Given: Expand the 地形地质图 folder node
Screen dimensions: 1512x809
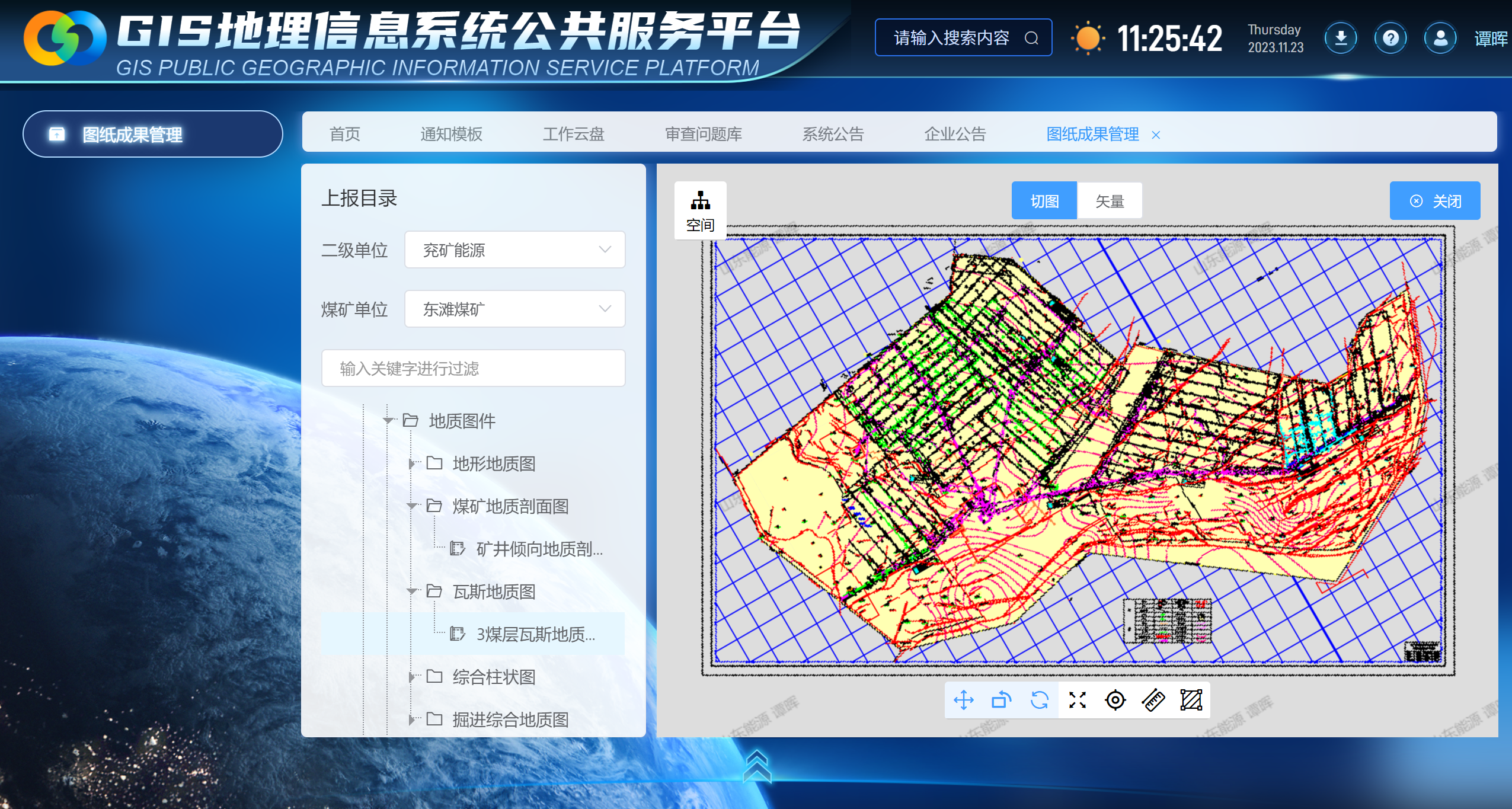Looking at the screenshot, I should tap(411, 463).
